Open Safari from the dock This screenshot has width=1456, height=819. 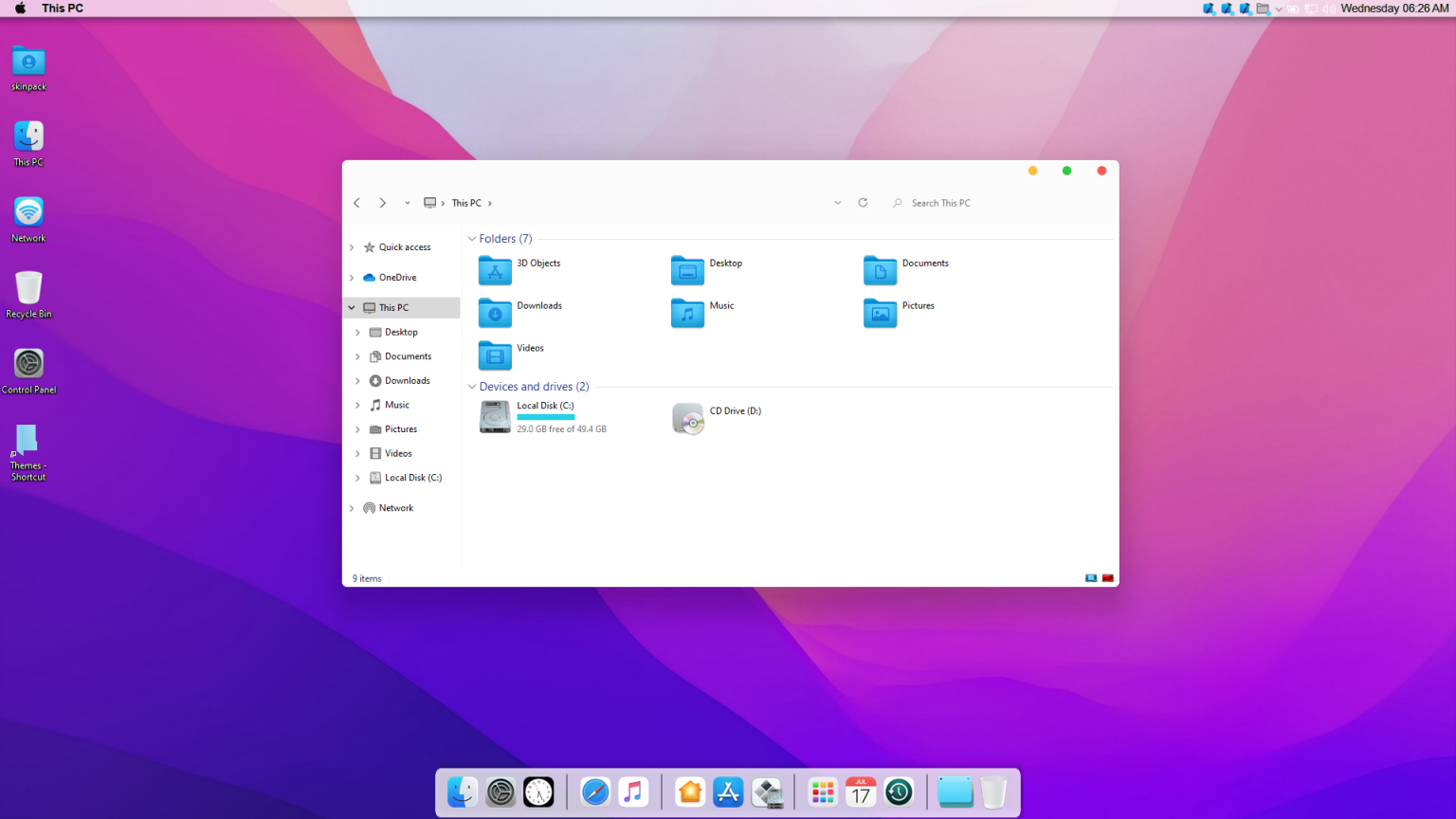595,792
